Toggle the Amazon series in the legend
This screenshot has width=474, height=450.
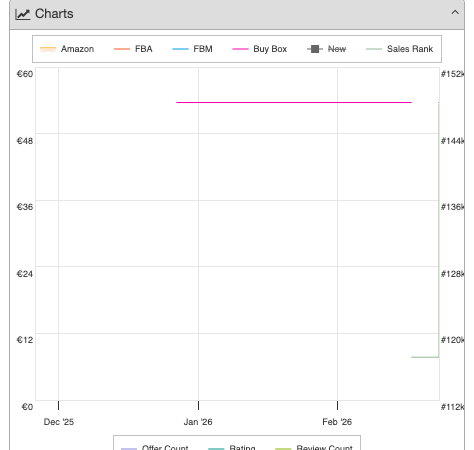click(67, 49)
